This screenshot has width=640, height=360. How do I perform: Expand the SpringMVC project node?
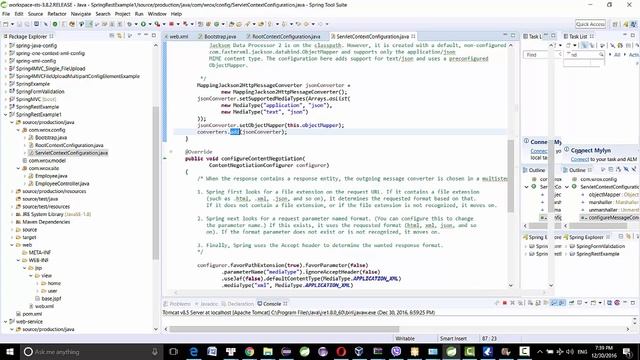[6, 99]
